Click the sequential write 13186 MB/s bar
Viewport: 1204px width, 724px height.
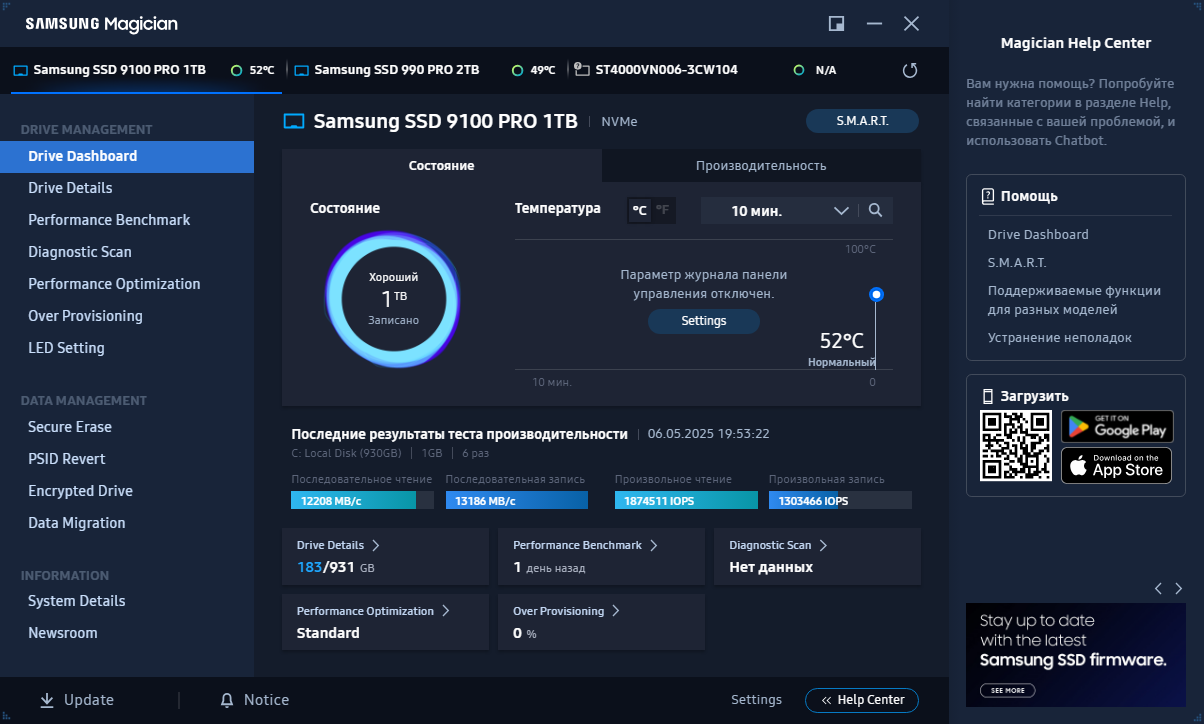(x=517, y=500)
